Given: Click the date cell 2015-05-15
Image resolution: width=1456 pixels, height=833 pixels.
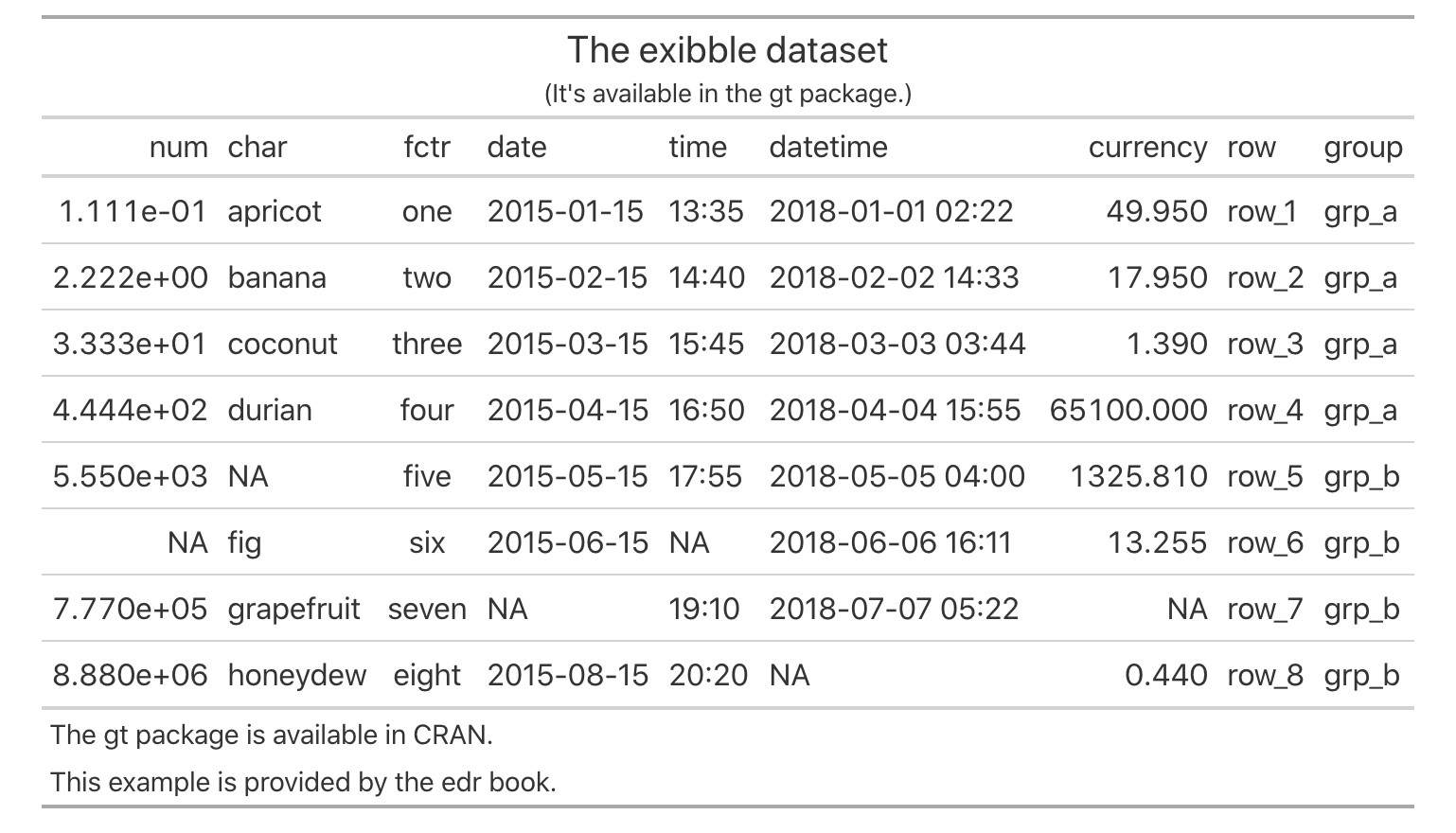Looking at the screenshot, I should [567, 476].
